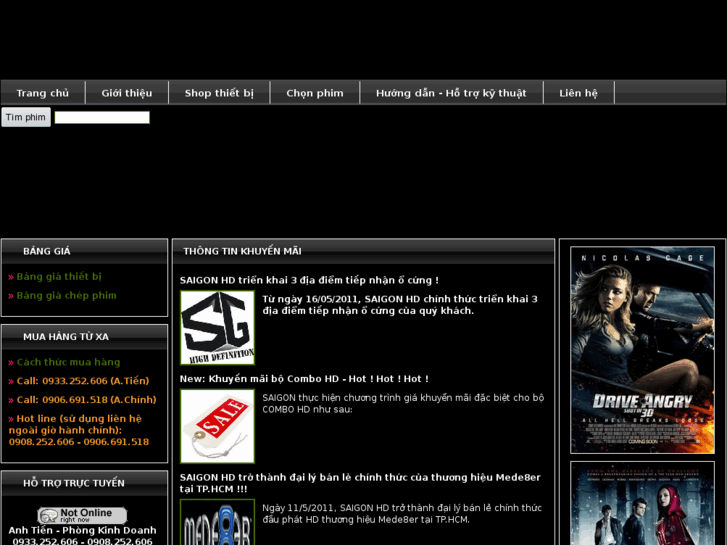Open the Bảng giá thiết bị link
Image resolution: width=727 pixels, height=545 pixels.
pos(59,276)
